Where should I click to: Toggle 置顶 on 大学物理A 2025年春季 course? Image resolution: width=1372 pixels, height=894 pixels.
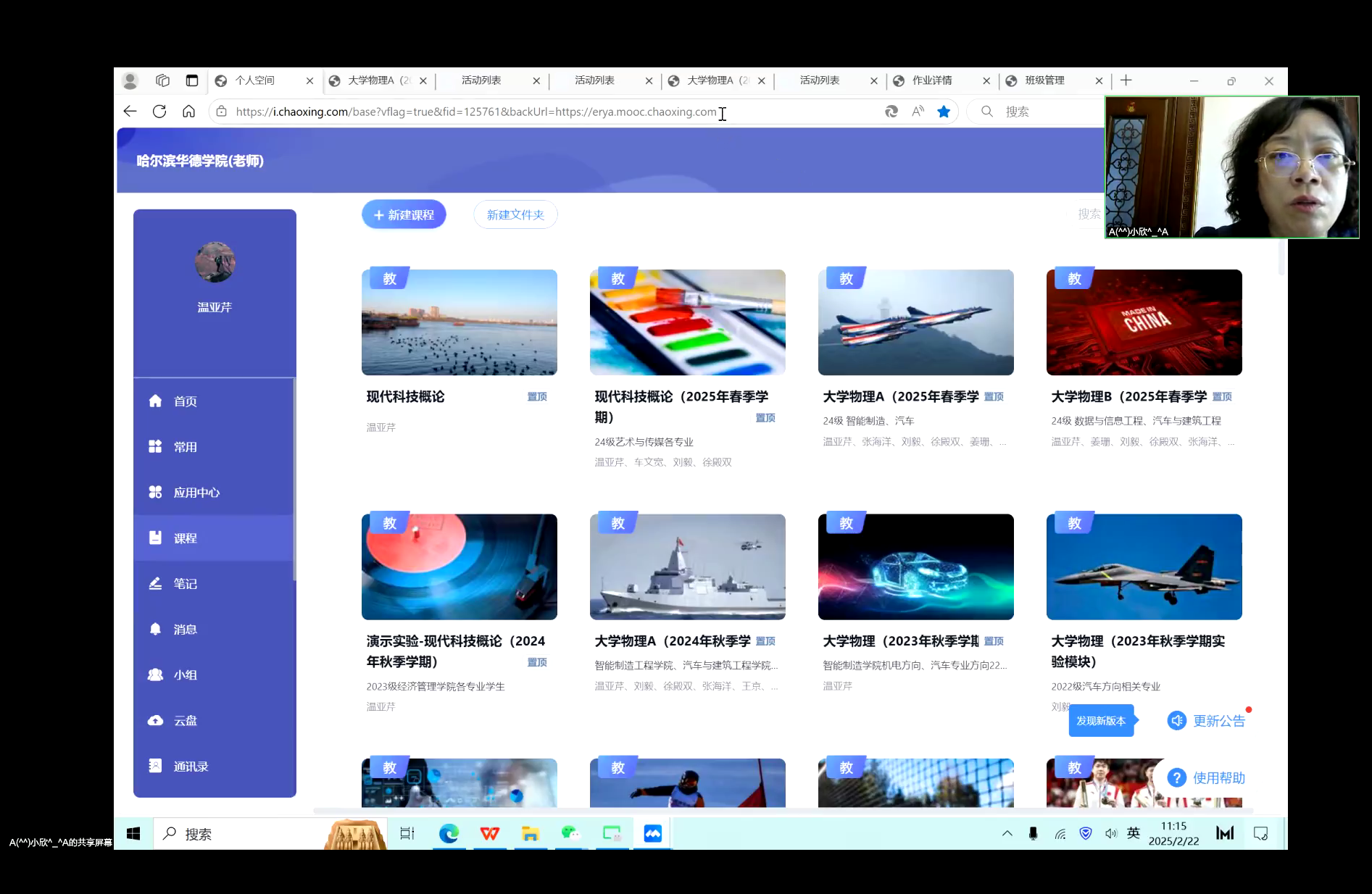click(994, 397)
